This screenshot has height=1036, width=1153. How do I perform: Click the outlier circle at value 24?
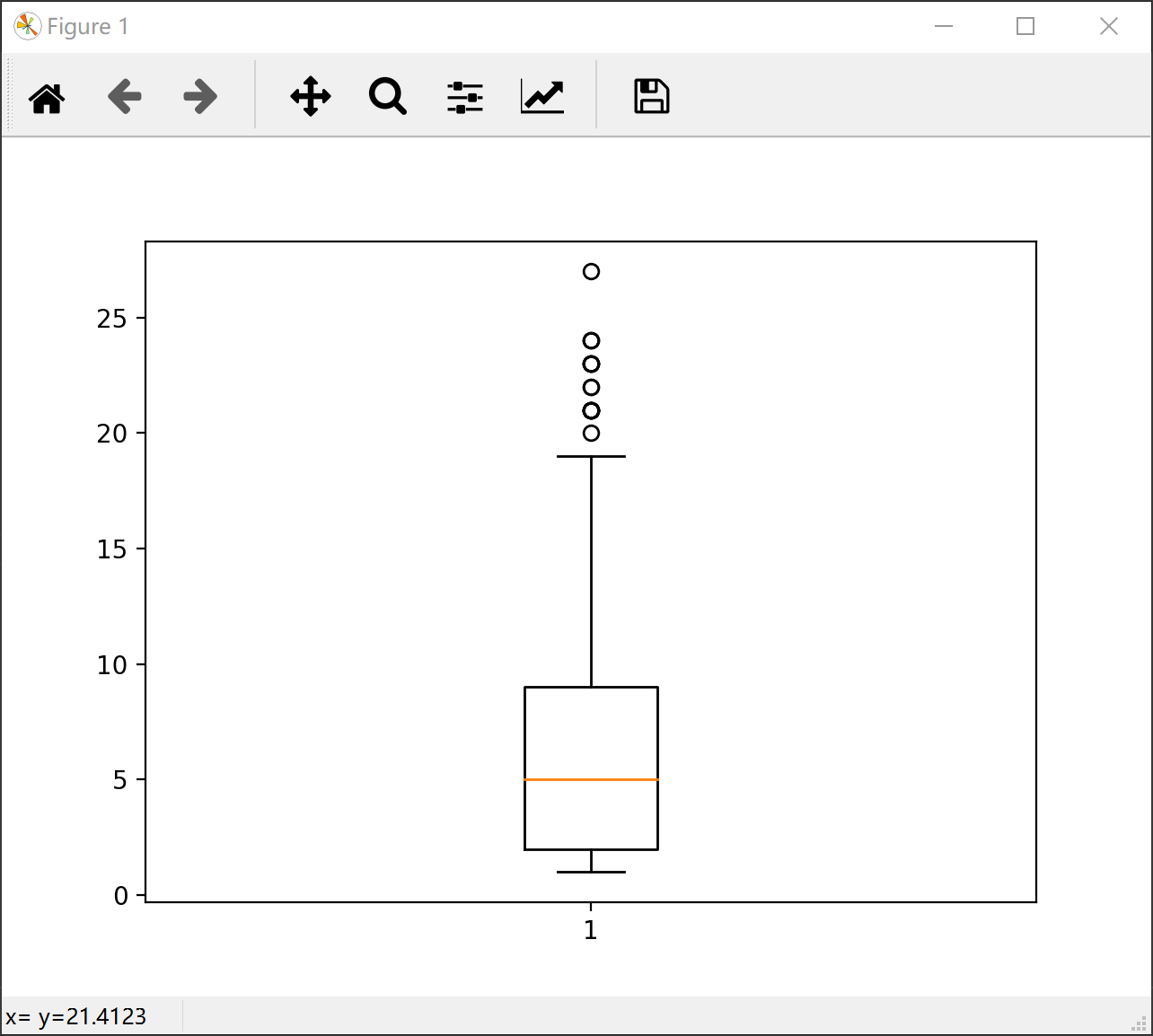click(591, 340)
